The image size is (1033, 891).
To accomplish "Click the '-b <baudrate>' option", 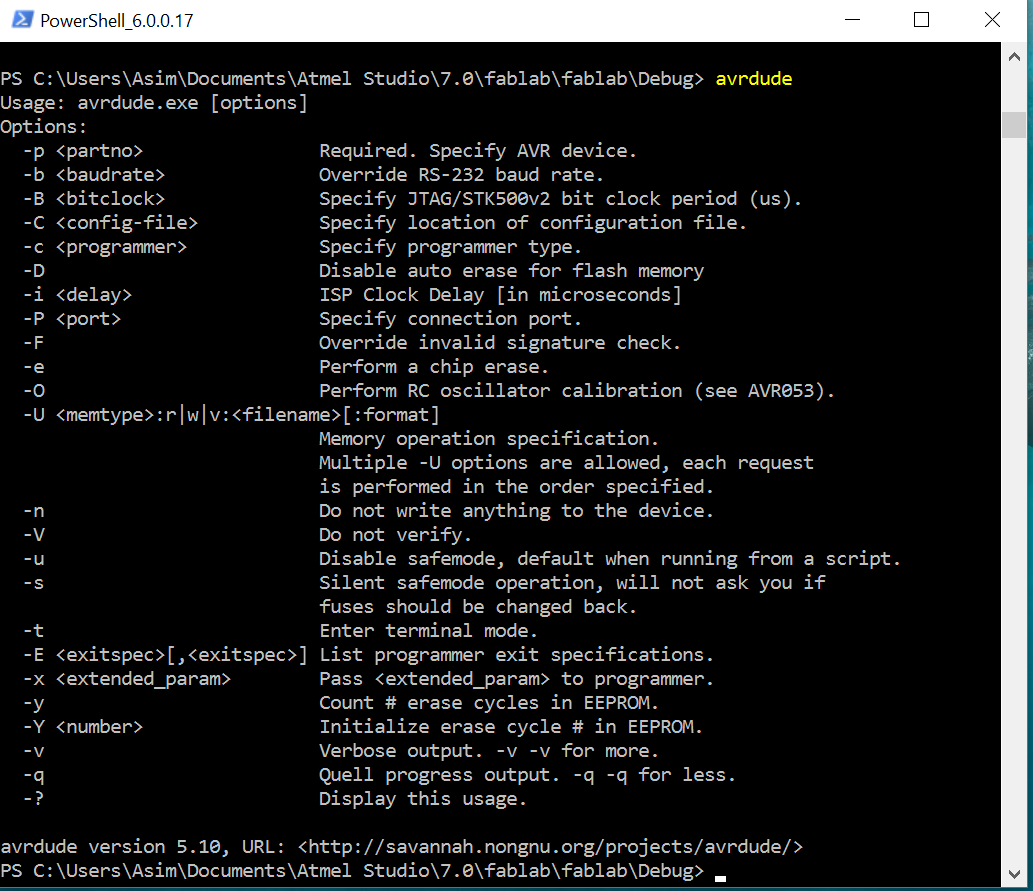I will click(94, 175).
